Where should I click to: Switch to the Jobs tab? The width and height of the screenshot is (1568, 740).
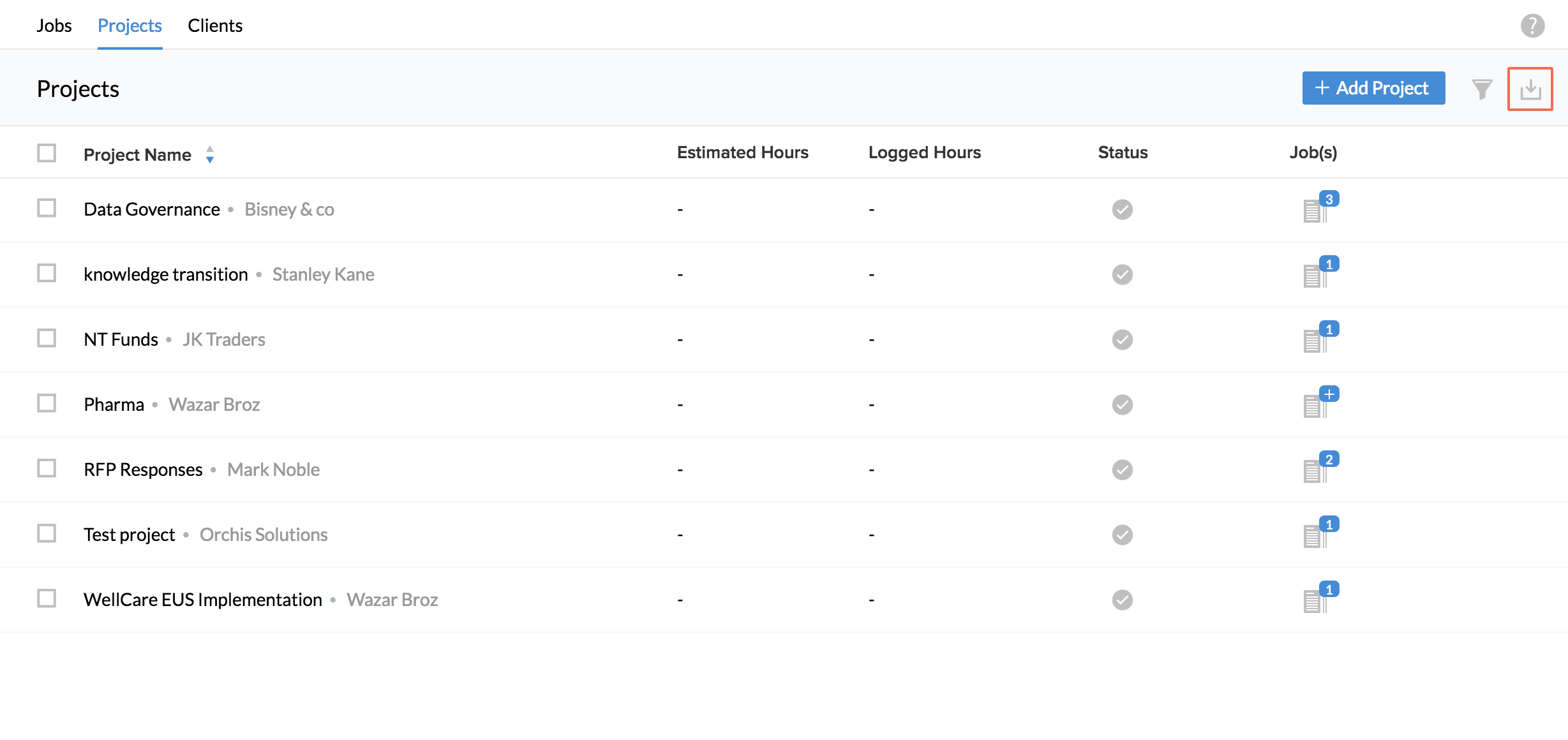click(54, 26)
